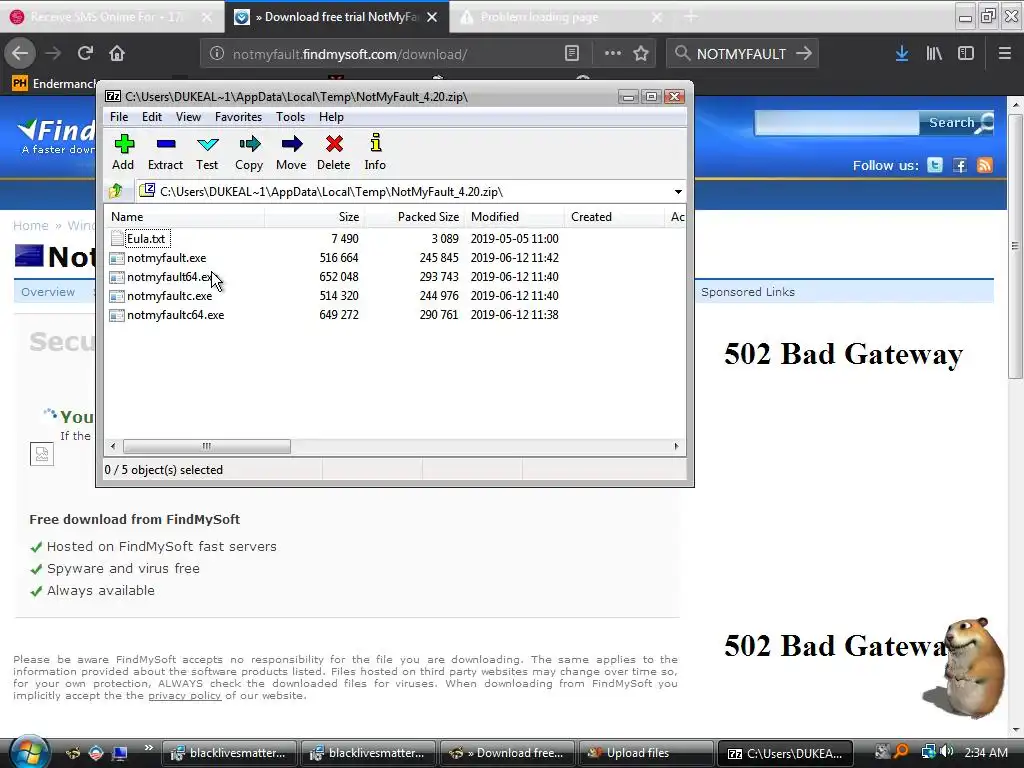Open the Firefox hamburger menu
Image resolution: width=1024 pixels, height=768 pixels.
coord(1005,54)
